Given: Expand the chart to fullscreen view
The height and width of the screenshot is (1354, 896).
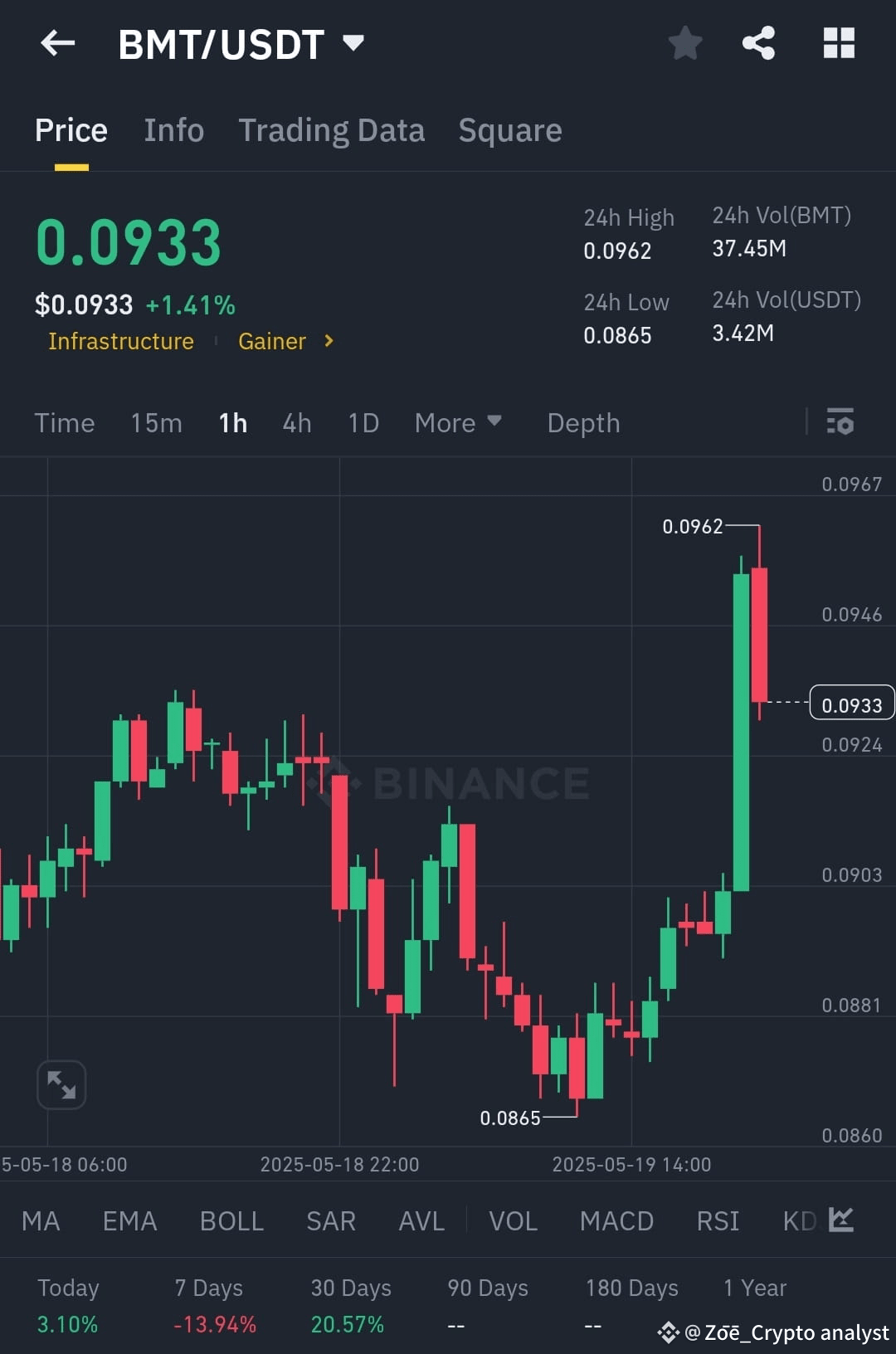Looking at the screenshot, I should pyautogui.click(x=61, y=1084).
